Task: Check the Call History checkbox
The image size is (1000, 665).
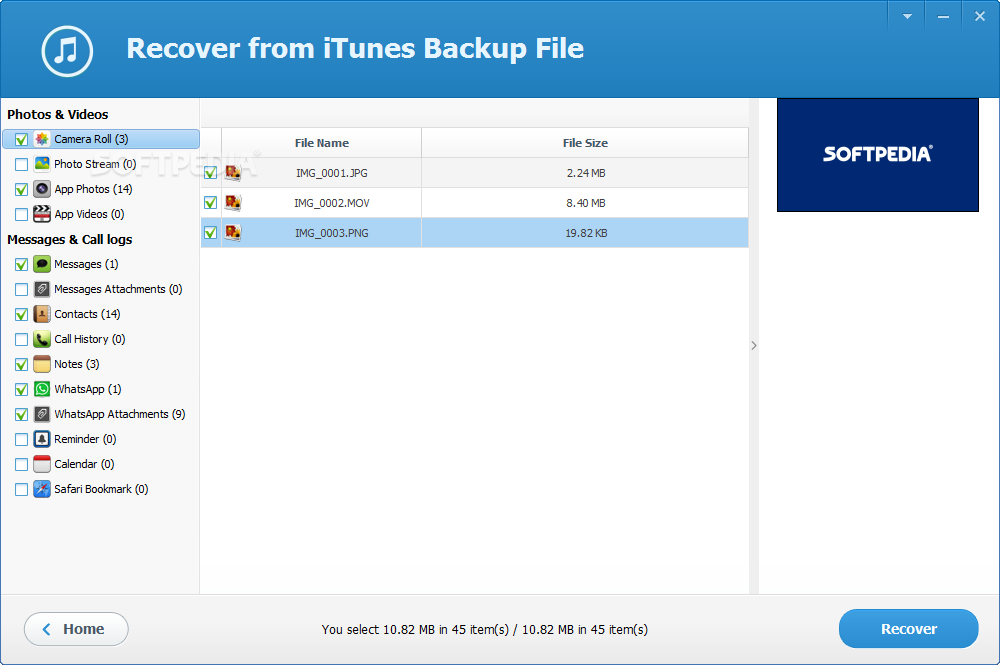Action: click(x=21, y=339)
